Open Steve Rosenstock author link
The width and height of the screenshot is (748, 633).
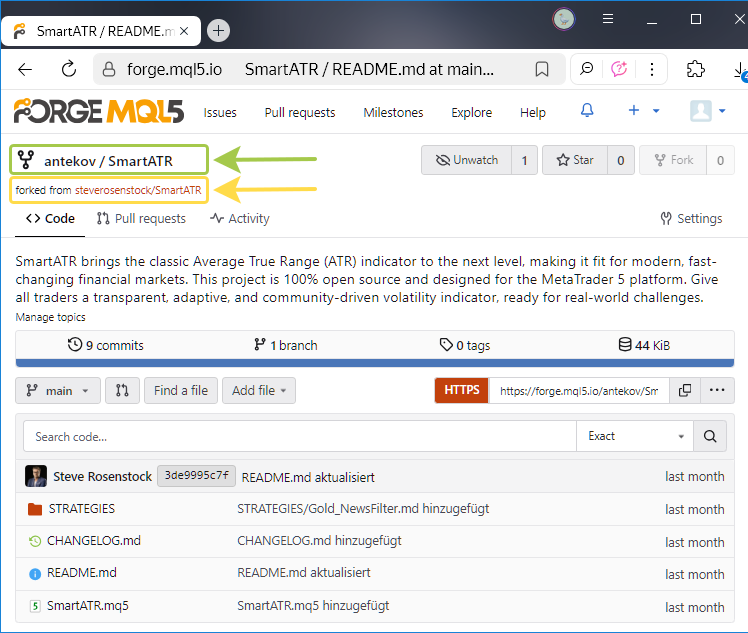pos(102,477)
